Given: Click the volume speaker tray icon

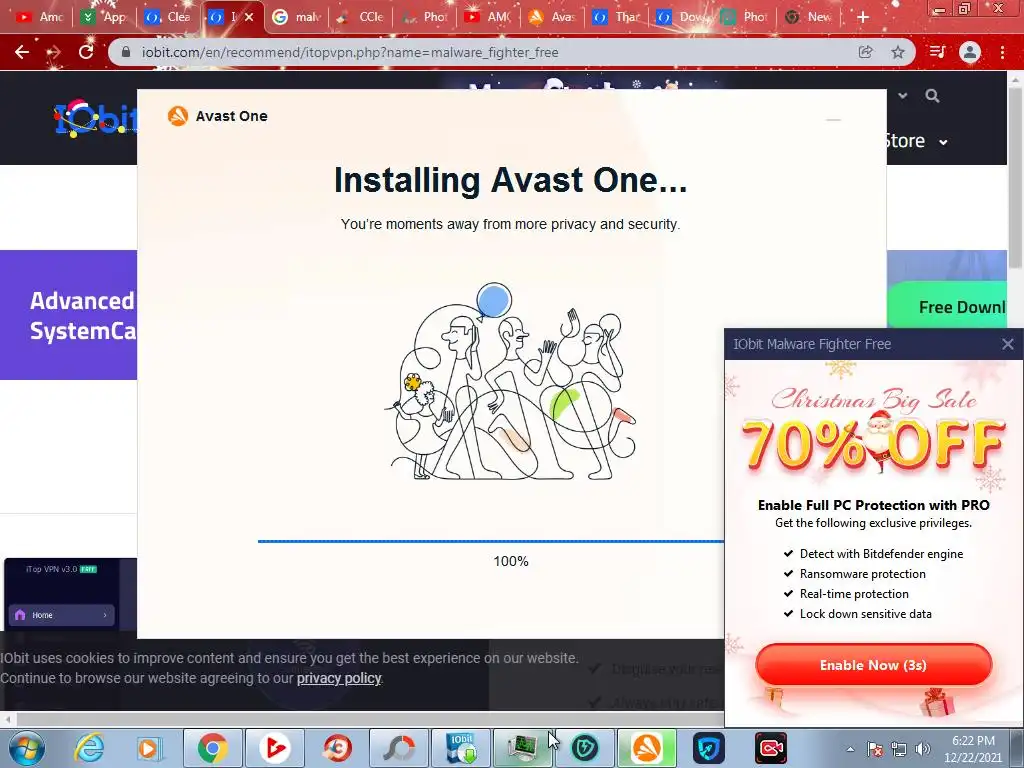Looking at the screenshot, I should coord(923,749).
